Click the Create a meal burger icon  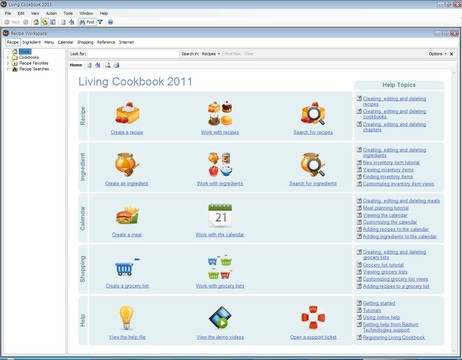coord(128,215)
